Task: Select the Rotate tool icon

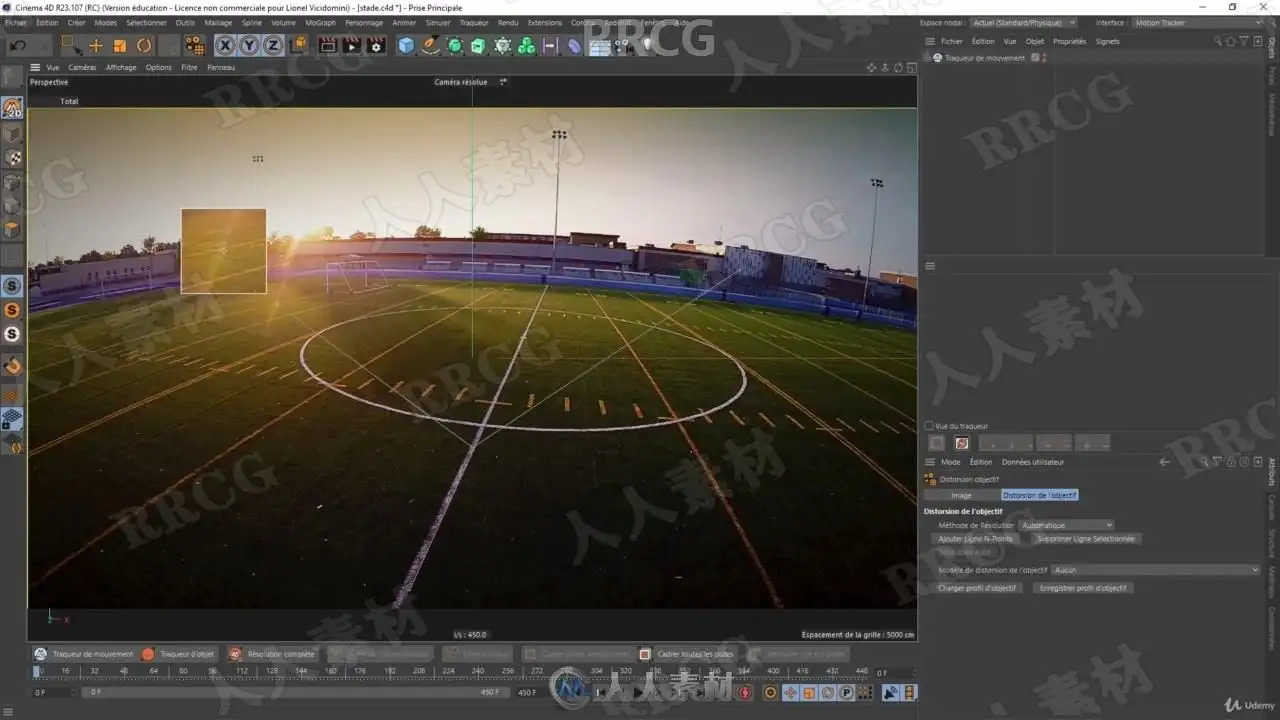Action: (144, 45)
